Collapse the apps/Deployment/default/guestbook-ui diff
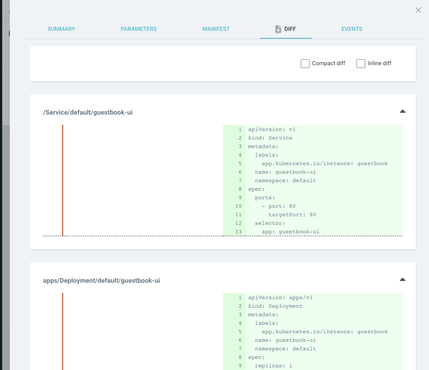The width and height of the screenshot is (429, 370). tap(403, 279)
